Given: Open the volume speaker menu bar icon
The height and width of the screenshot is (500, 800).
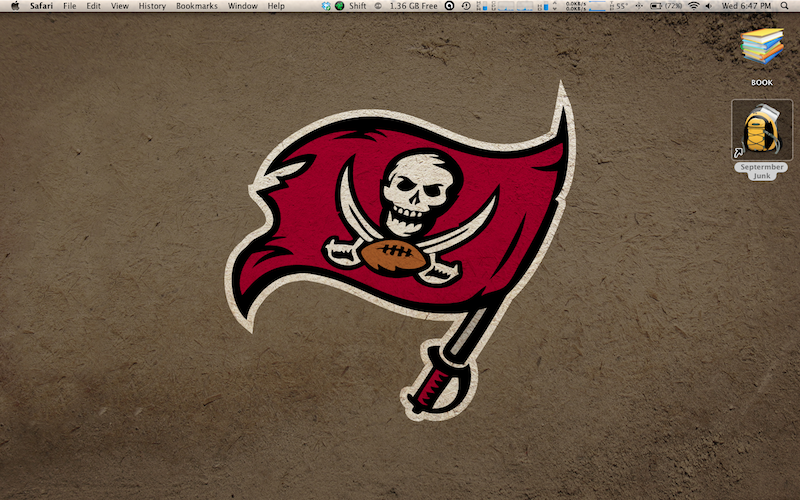Looking at the screenshot, I should [x=709, y=6].
